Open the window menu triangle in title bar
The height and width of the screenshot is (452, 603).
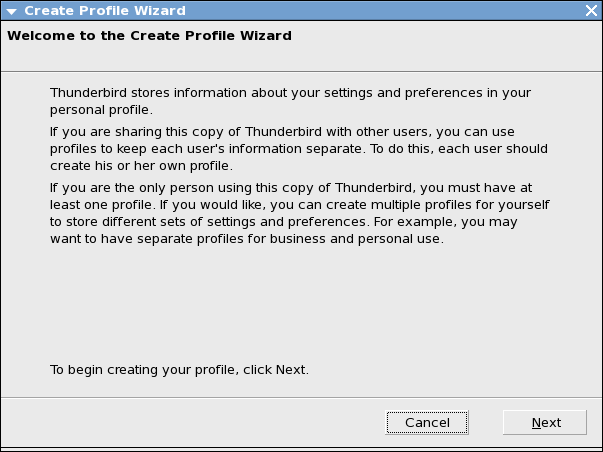coord(12,11)
